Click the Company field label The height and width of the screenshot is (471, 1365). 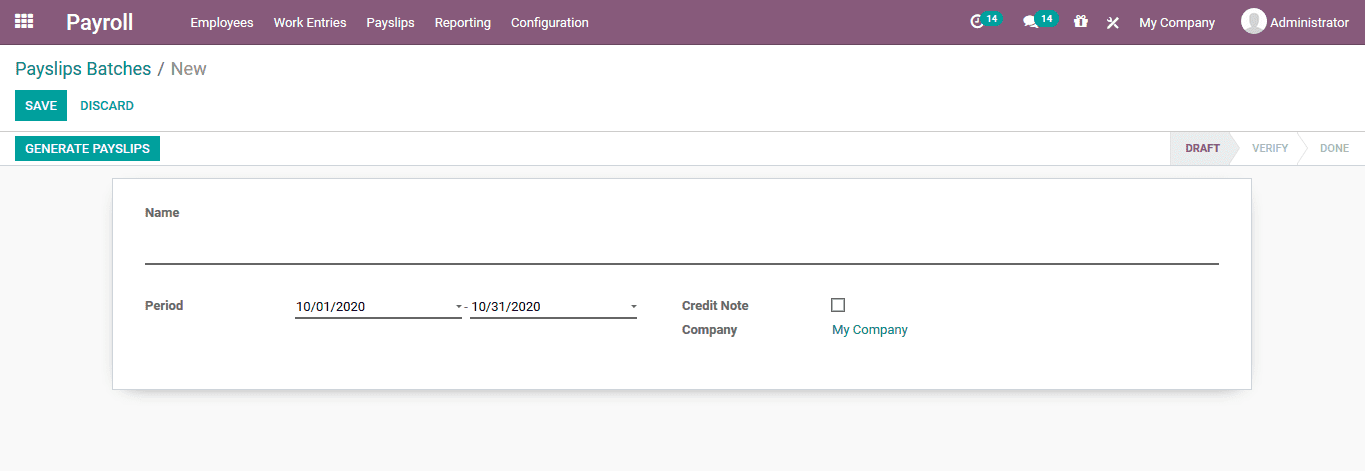point(709,330)
